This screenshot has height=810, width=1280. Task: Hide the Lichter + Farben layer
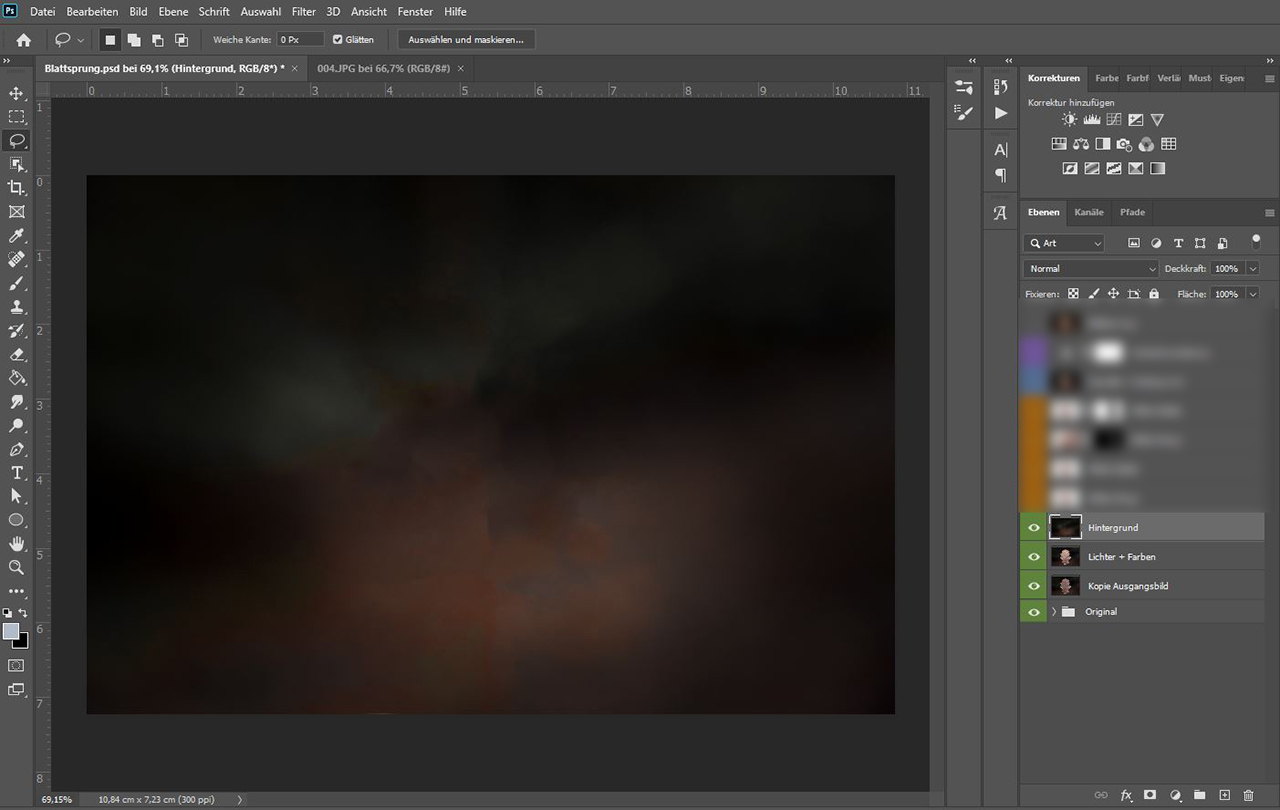(1034, 557)
